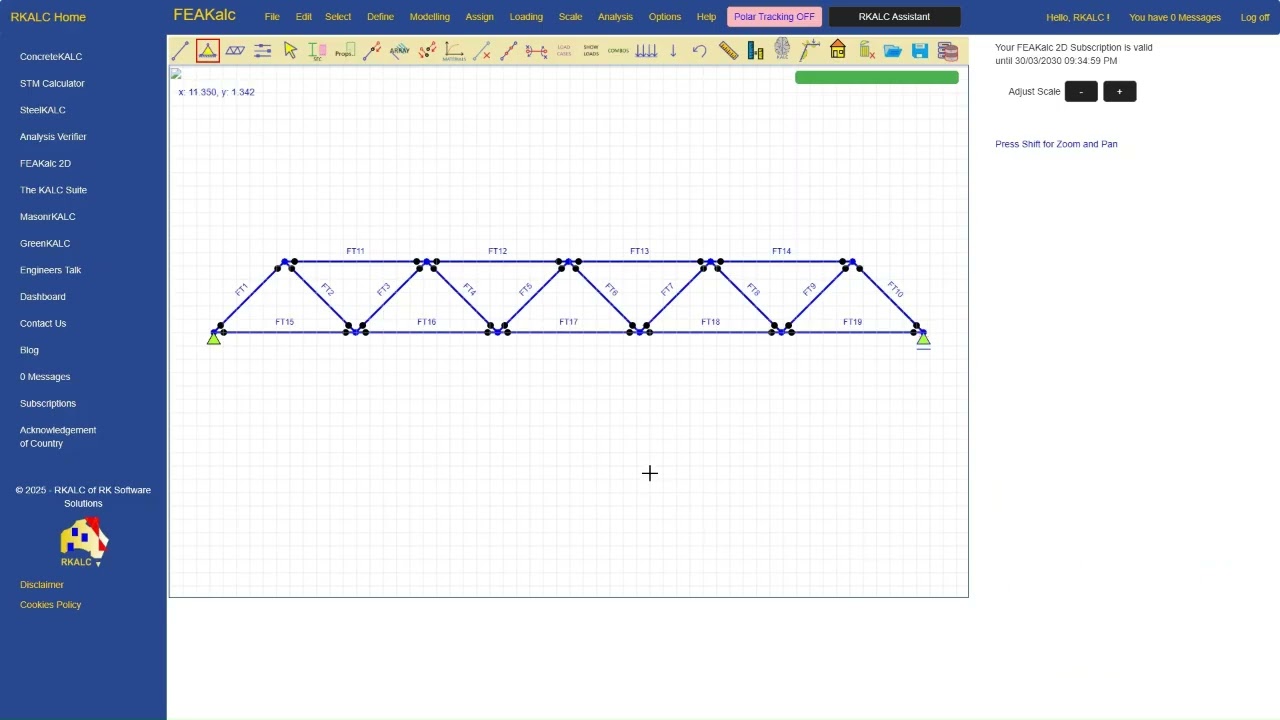Open file with the blue folder icon
This screenshot has height=720, width=1280.
893,50
